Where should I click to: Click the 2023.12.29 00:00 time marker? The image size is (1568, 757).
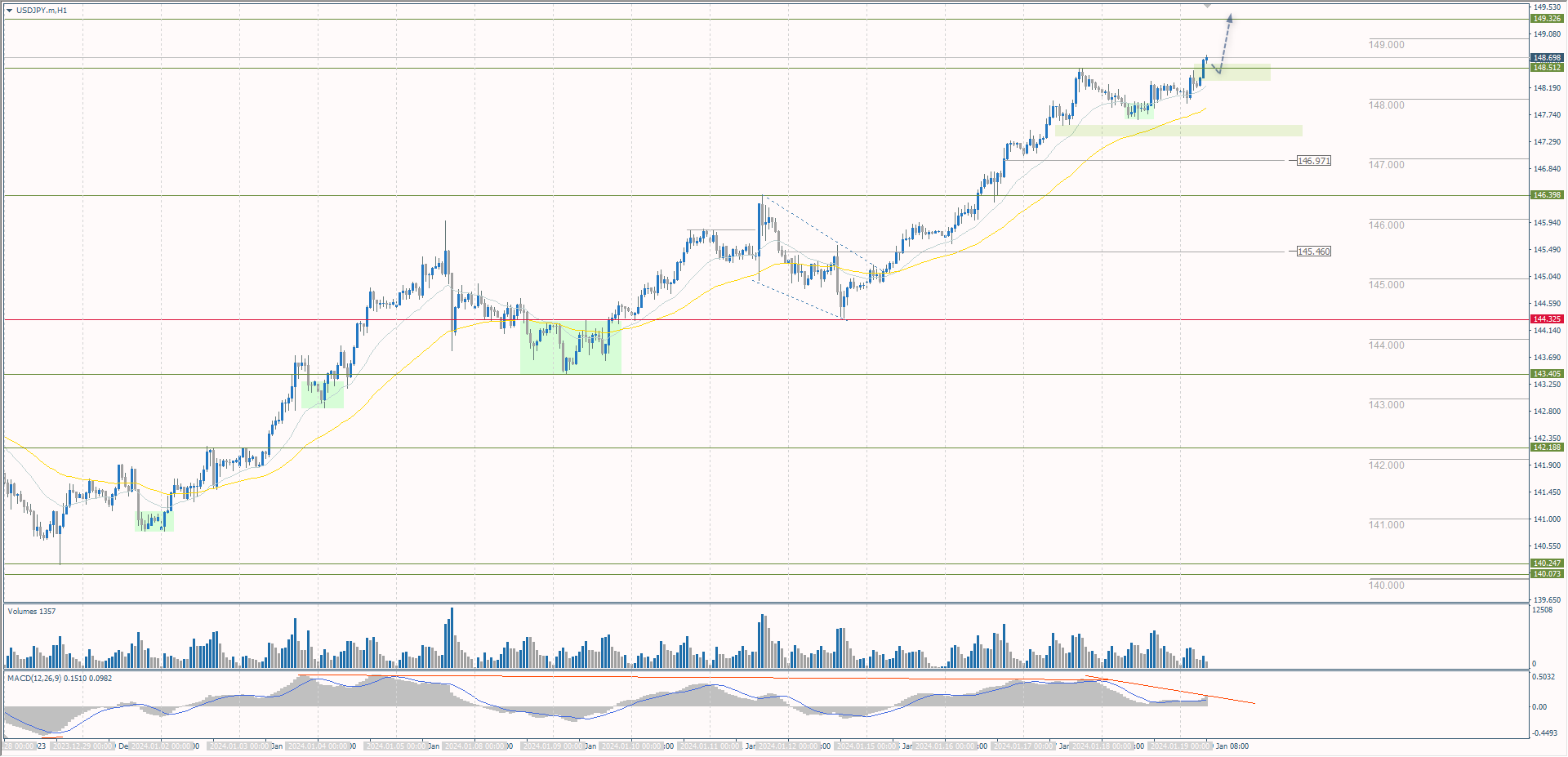(82, 746)
